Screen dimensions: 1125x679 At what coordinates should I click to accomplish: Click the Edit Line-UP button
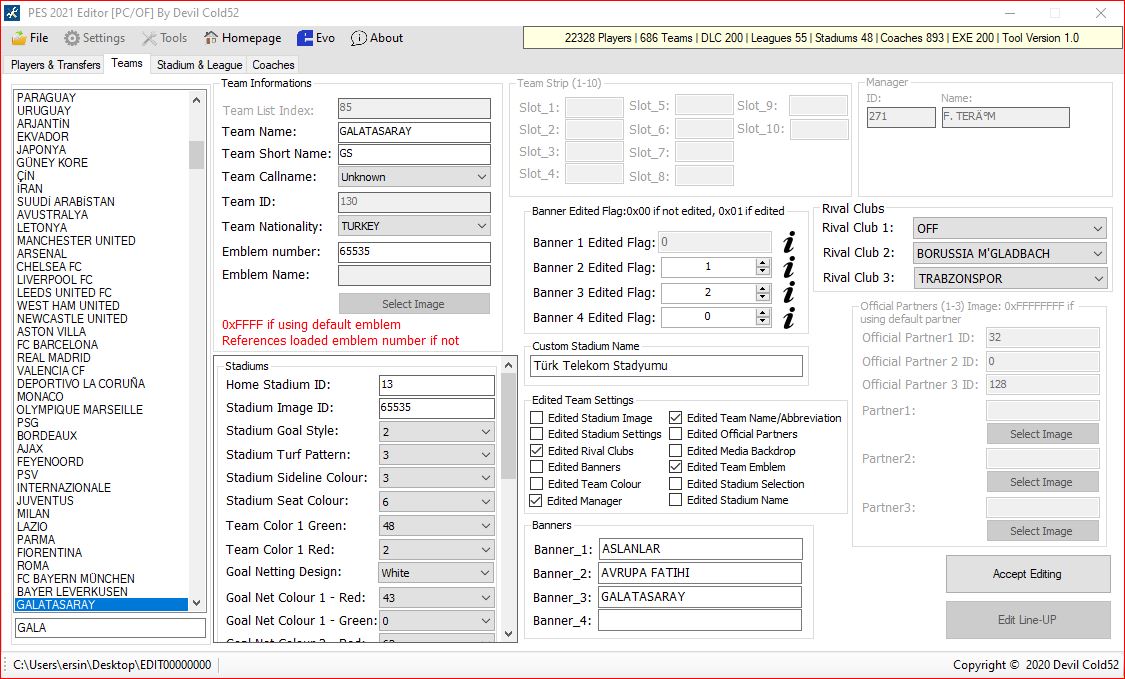point(1027,619)
